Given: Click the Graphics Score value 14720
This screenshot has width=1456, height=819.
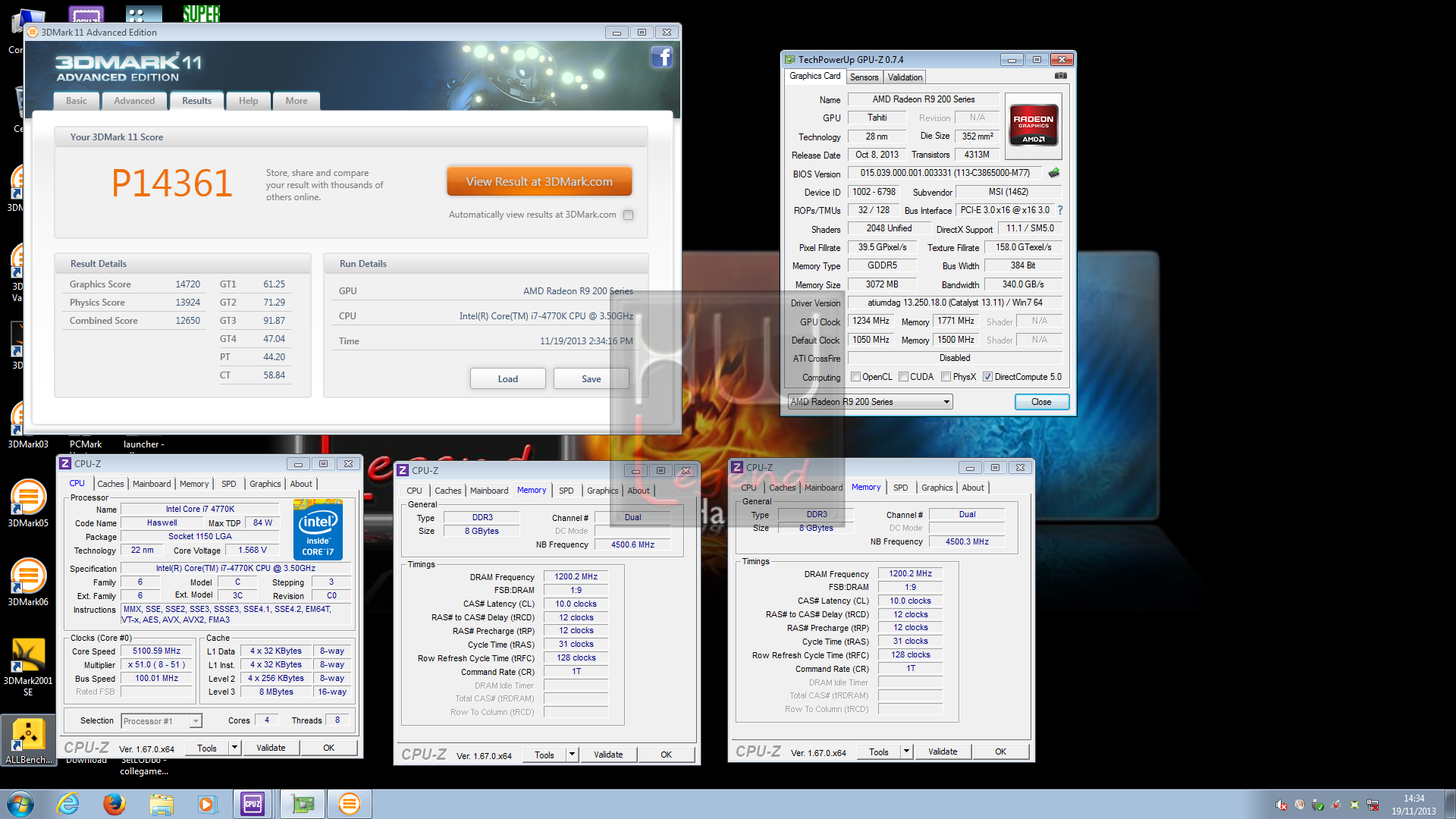Looking at the screenshot, I should 188,284.
